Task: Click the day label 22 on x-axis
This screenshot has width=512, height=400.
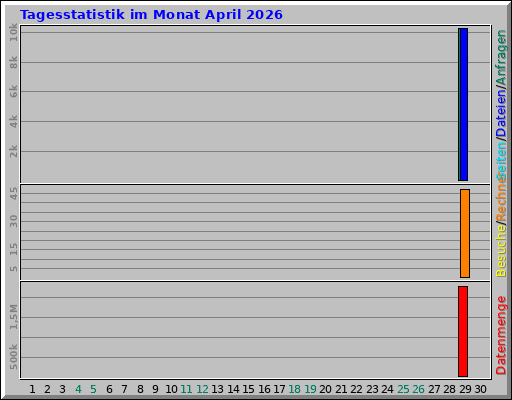Action: pos(356,389)
